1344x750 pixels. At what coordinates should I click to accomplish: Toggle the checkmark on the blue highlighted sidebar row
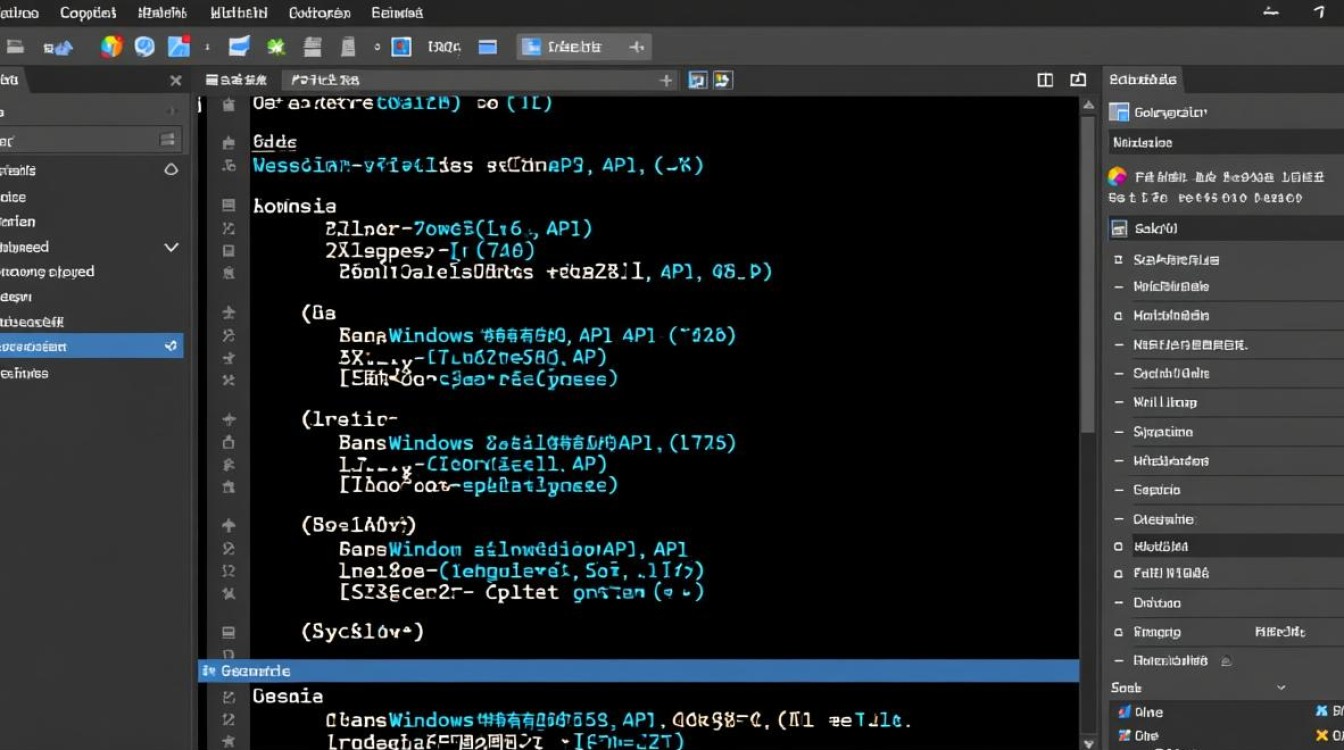coord(171,346)
